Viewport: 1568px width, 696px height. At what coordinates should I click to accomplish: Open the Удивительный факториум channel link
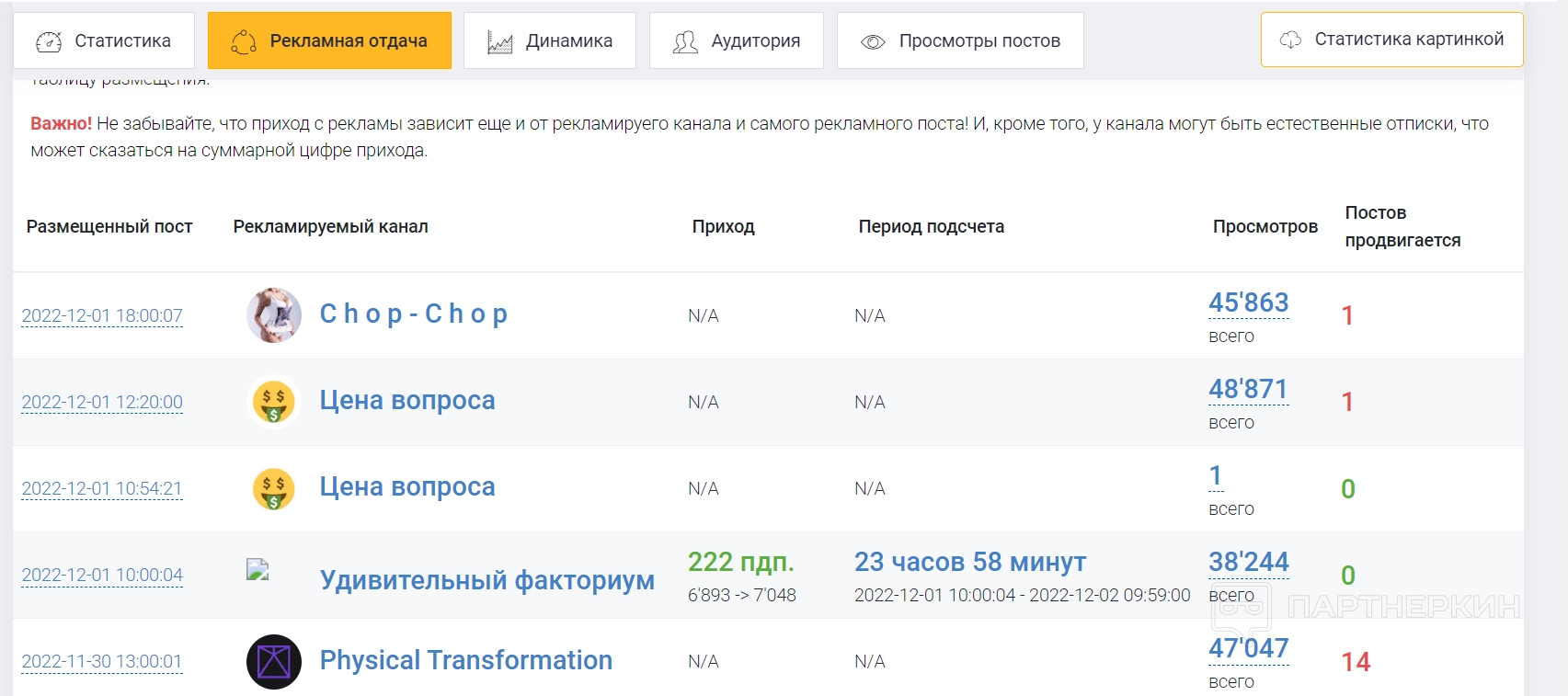tap(487, 580)
